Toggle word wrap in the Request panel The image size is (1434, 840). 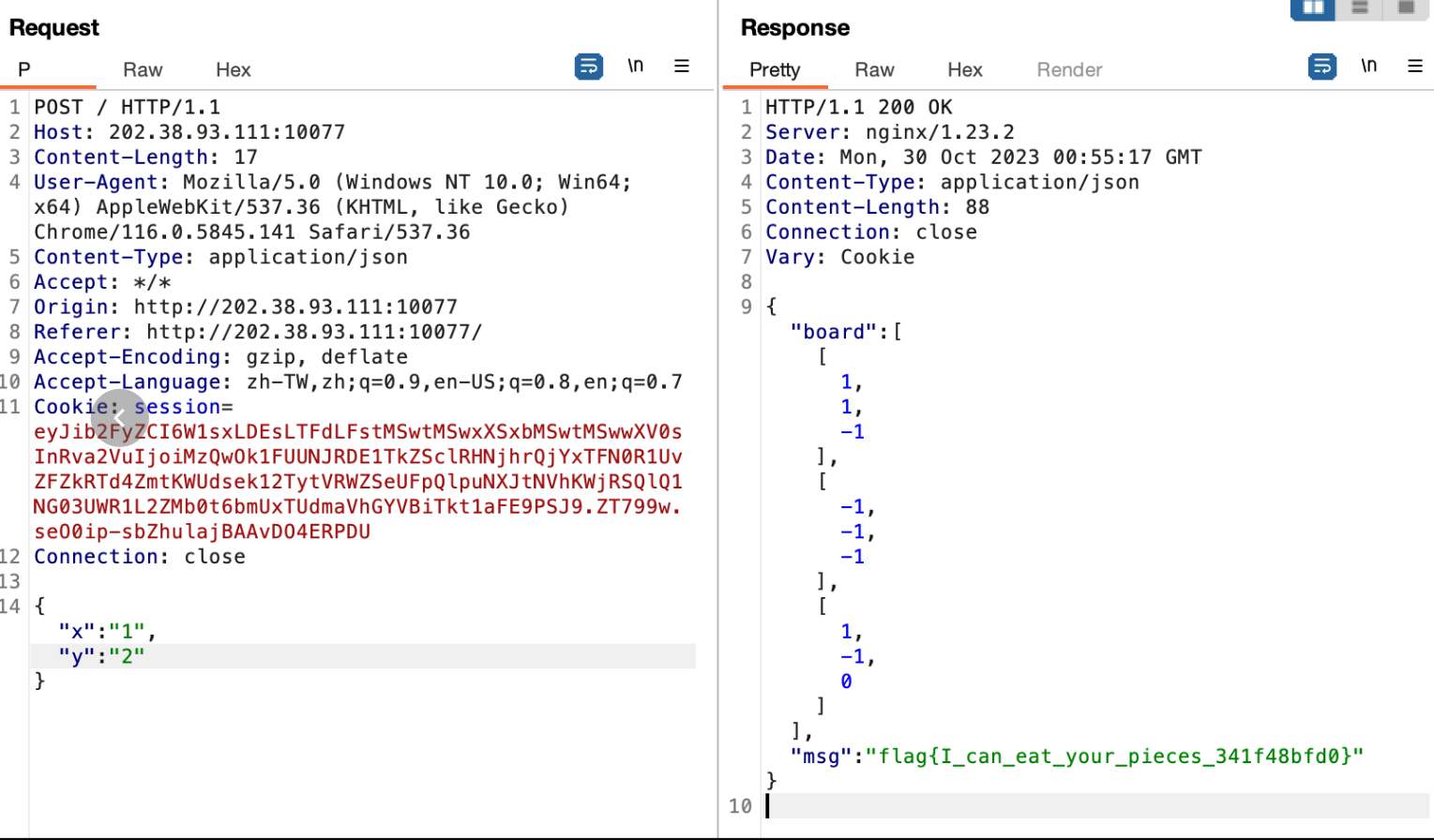point(588,67)
